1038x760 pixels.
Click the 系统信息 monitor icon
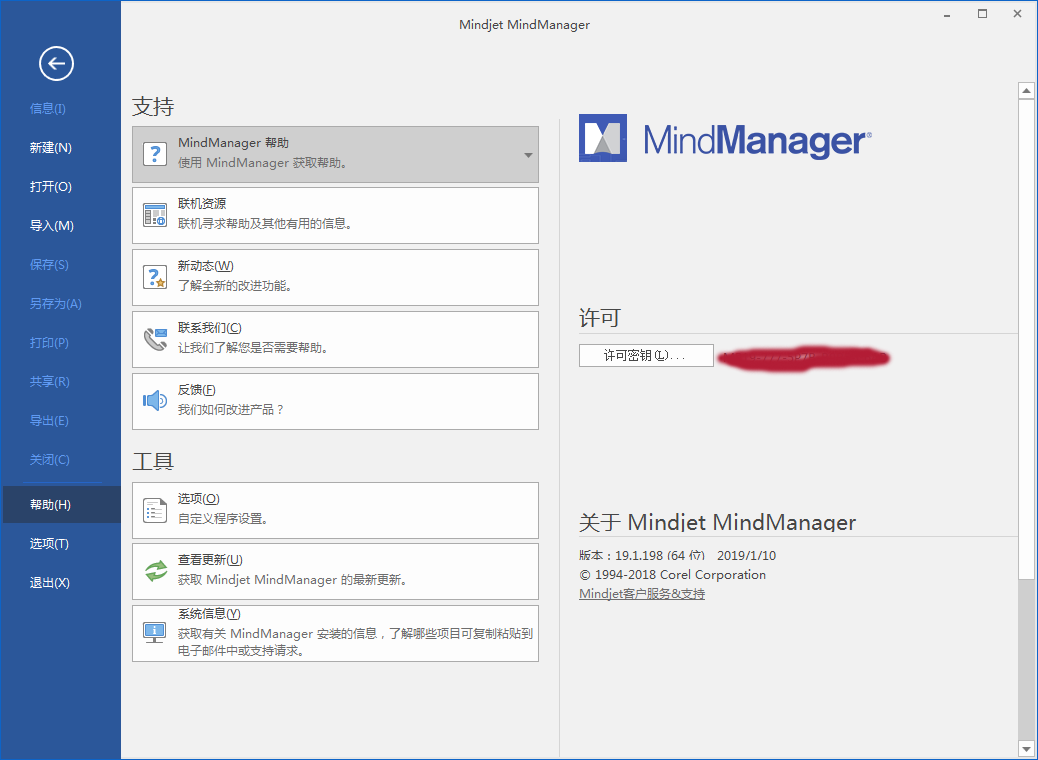click(155, 631)
